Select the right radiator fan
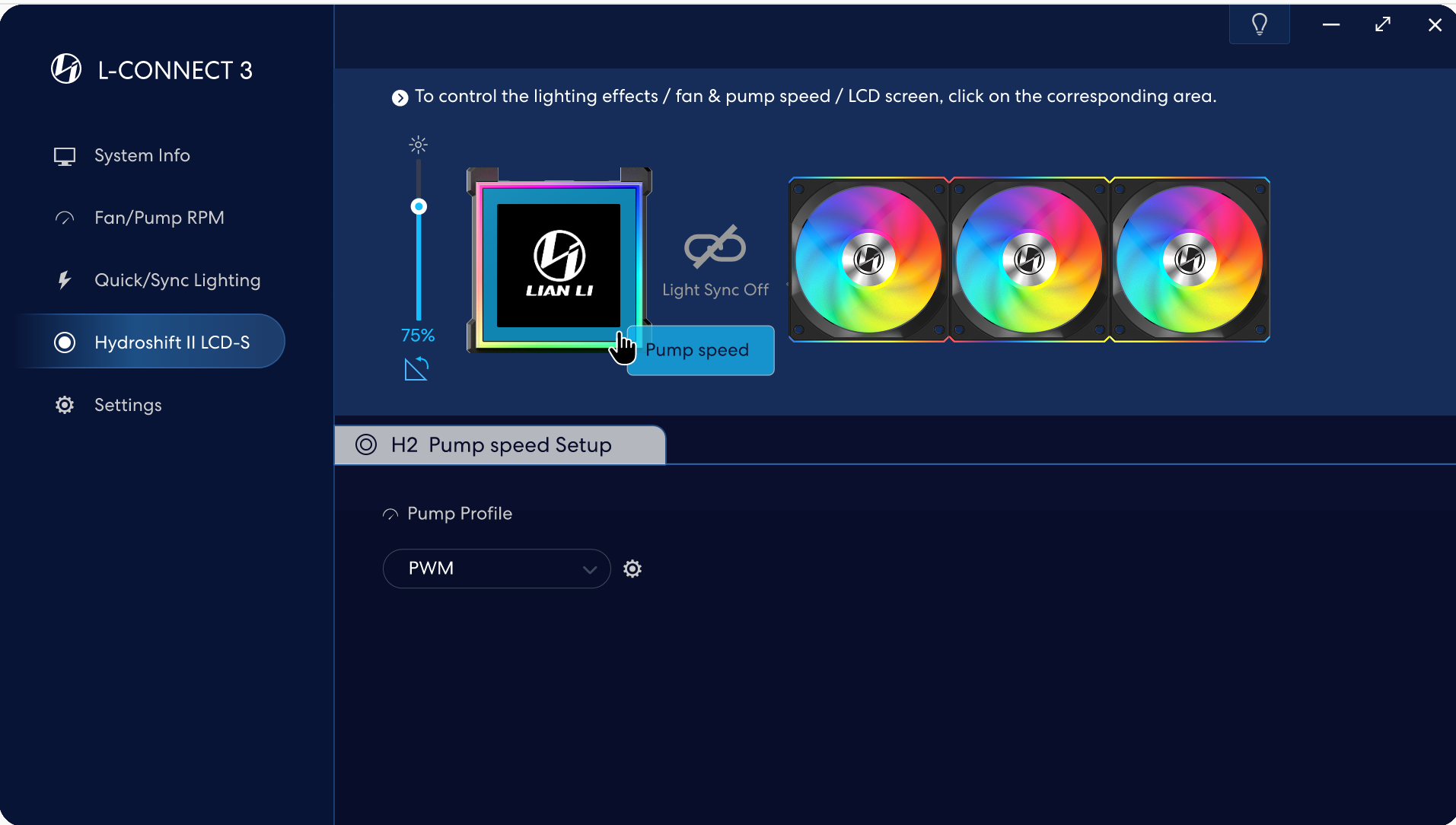Viewport: 1456px width, 825px height. (x=1190, y=260)
